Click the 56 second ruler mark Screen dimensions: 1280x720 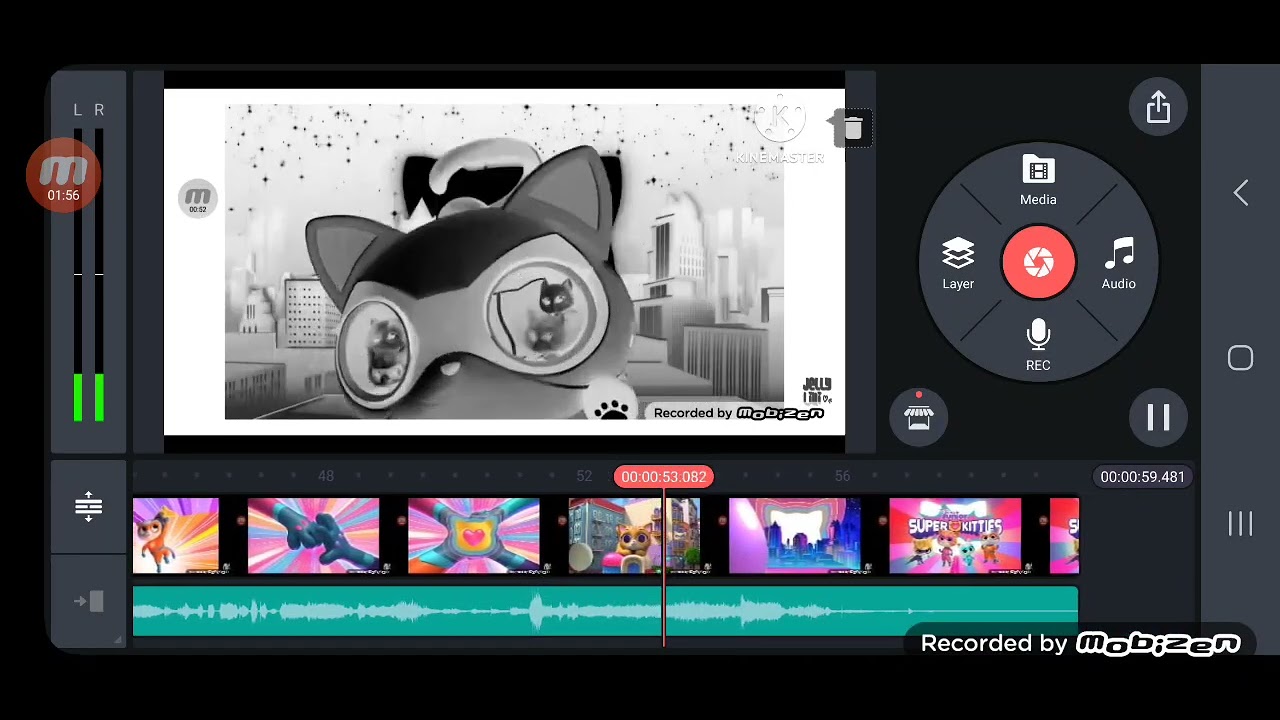[x=843, y=477]
